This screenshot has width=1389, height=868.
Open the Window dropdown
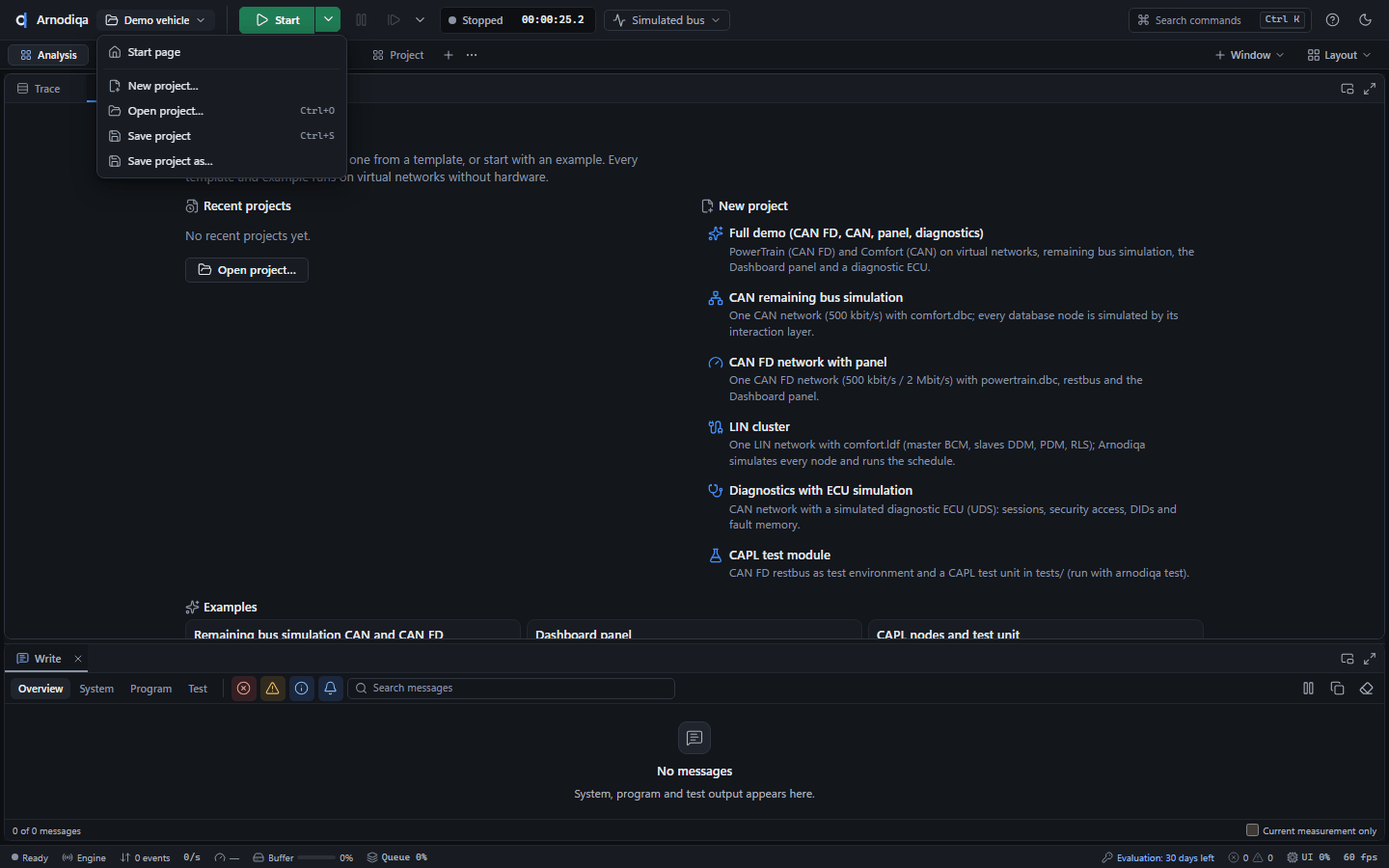1249,55
